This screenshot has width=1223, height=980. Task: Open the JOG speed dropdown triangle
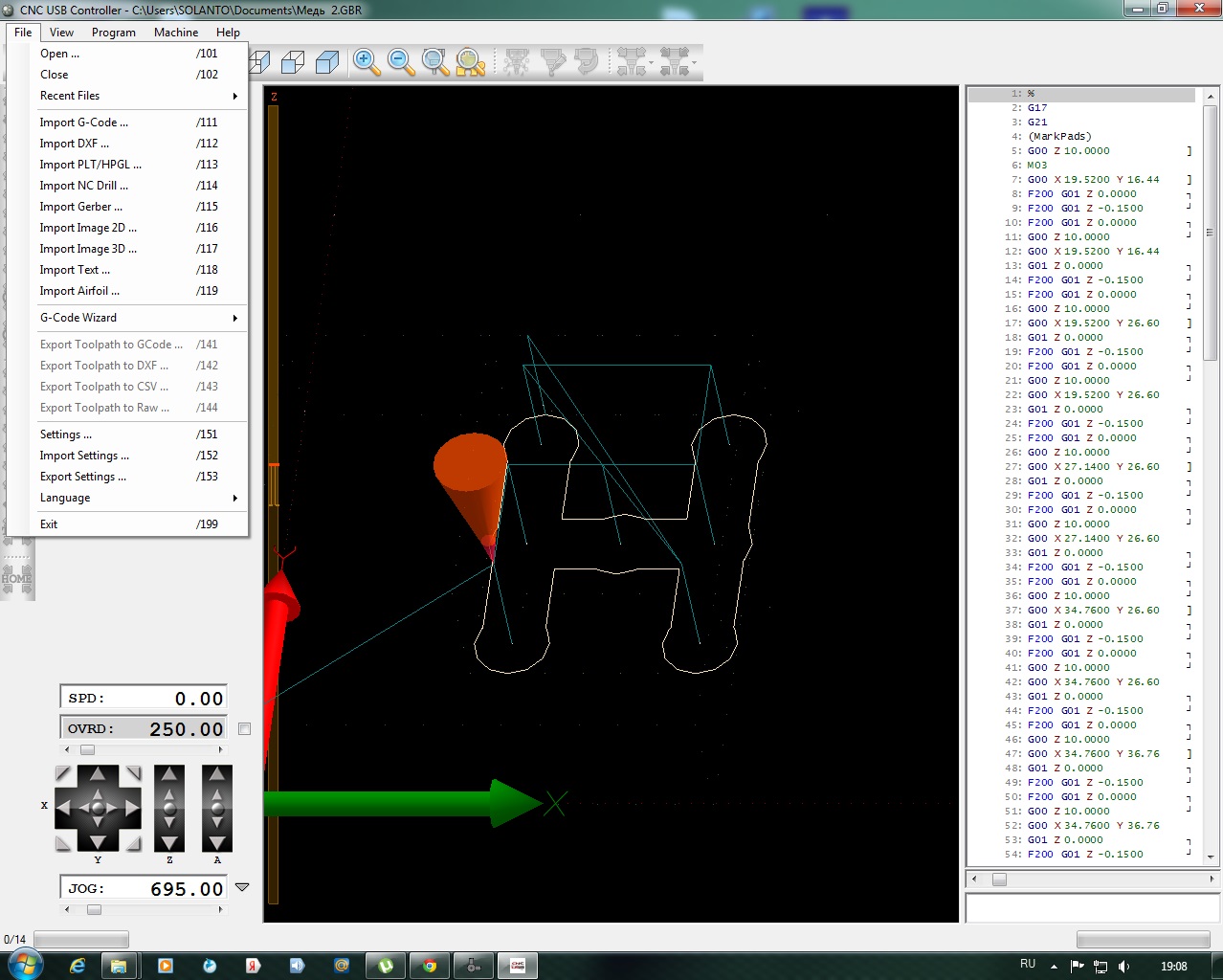pyautogui.click(x=242, y=887)
